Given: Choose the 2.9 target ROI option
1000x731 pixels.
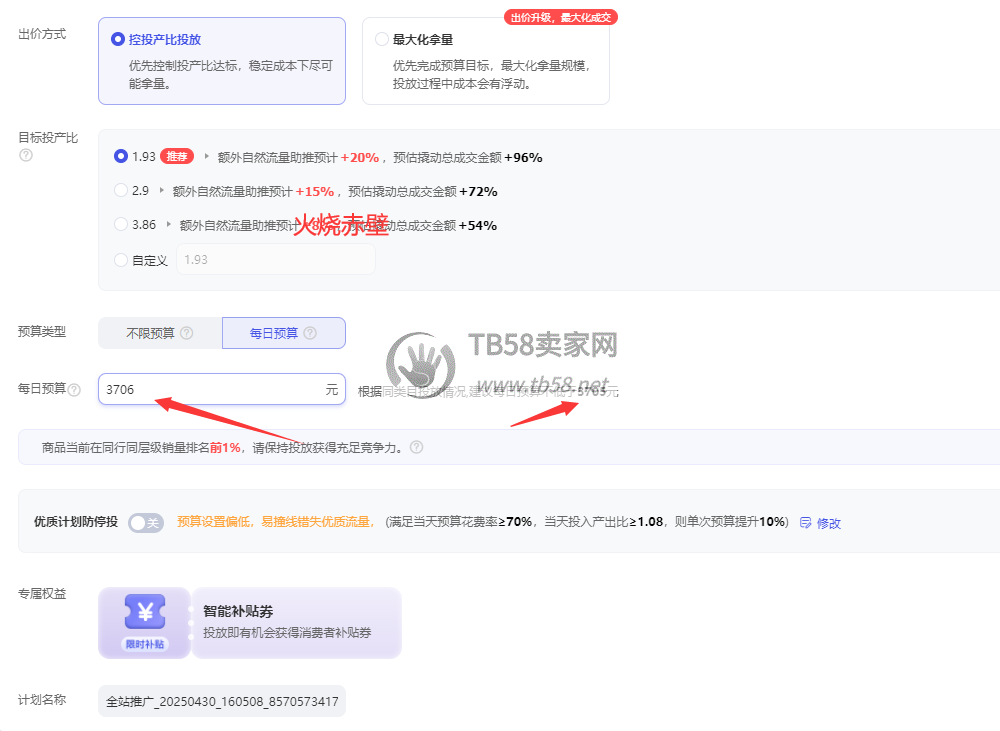Looking at the screenshot, I should pos(121,190).
